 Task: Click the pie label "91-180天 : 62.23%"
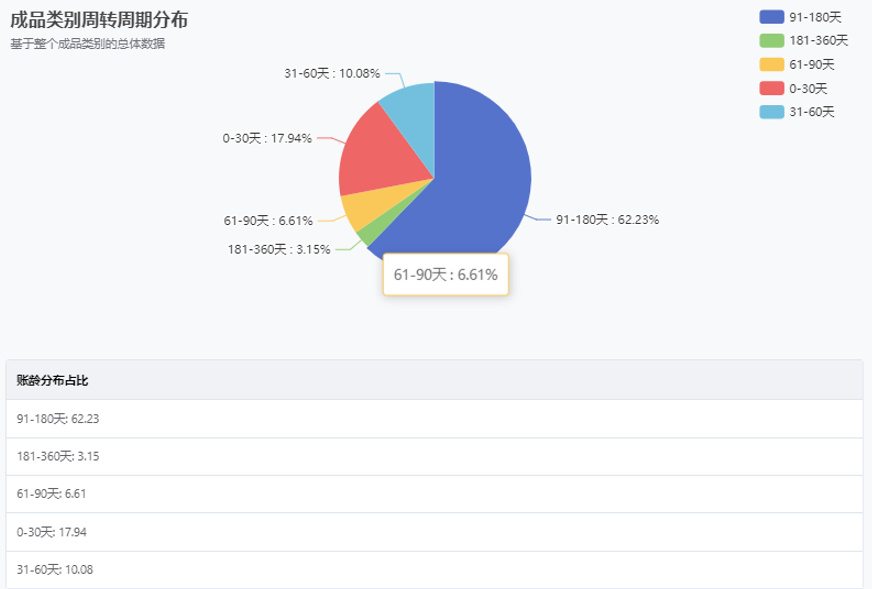click(607, 220)
